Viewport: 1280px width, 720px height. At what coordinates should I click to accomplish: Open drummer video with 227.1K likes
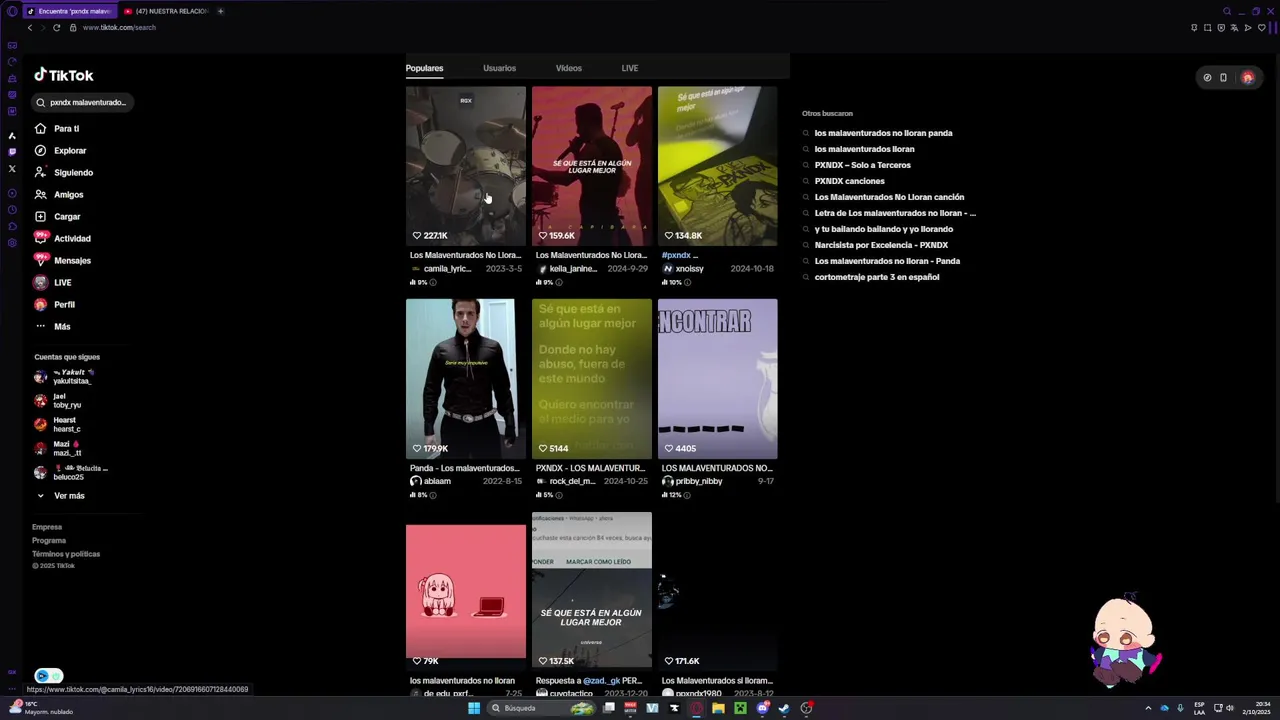pos(466,166)
